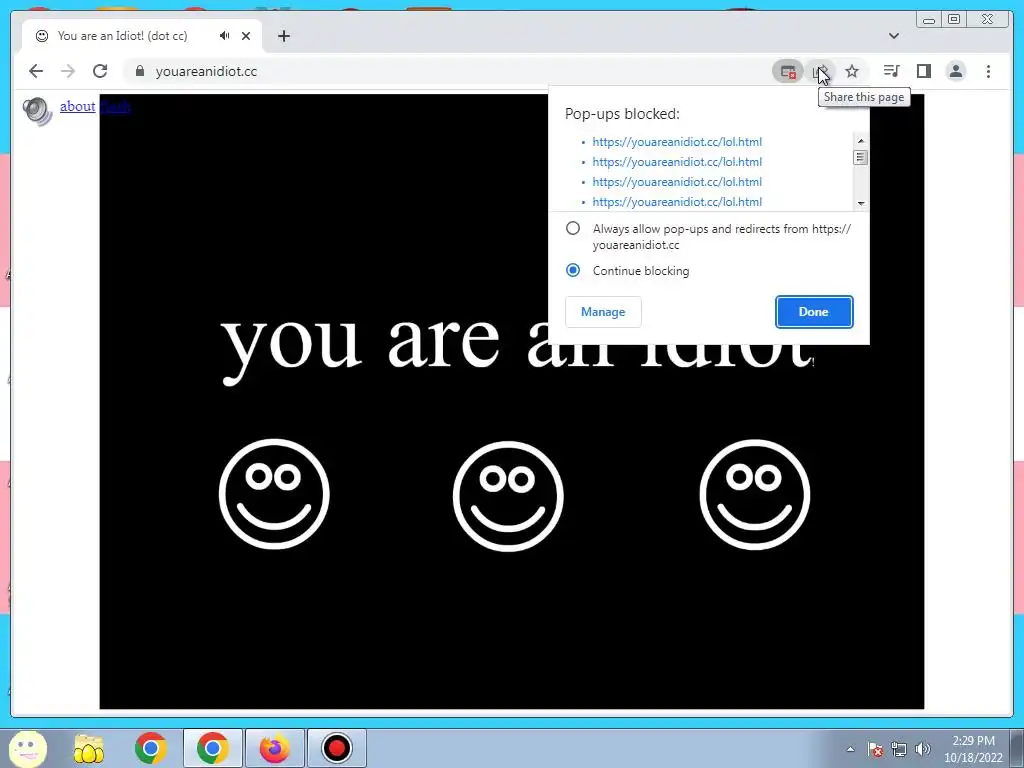This screenshot has width=1024, height=768.
Task: Go back to the previous page
Action: pos(36,71)
